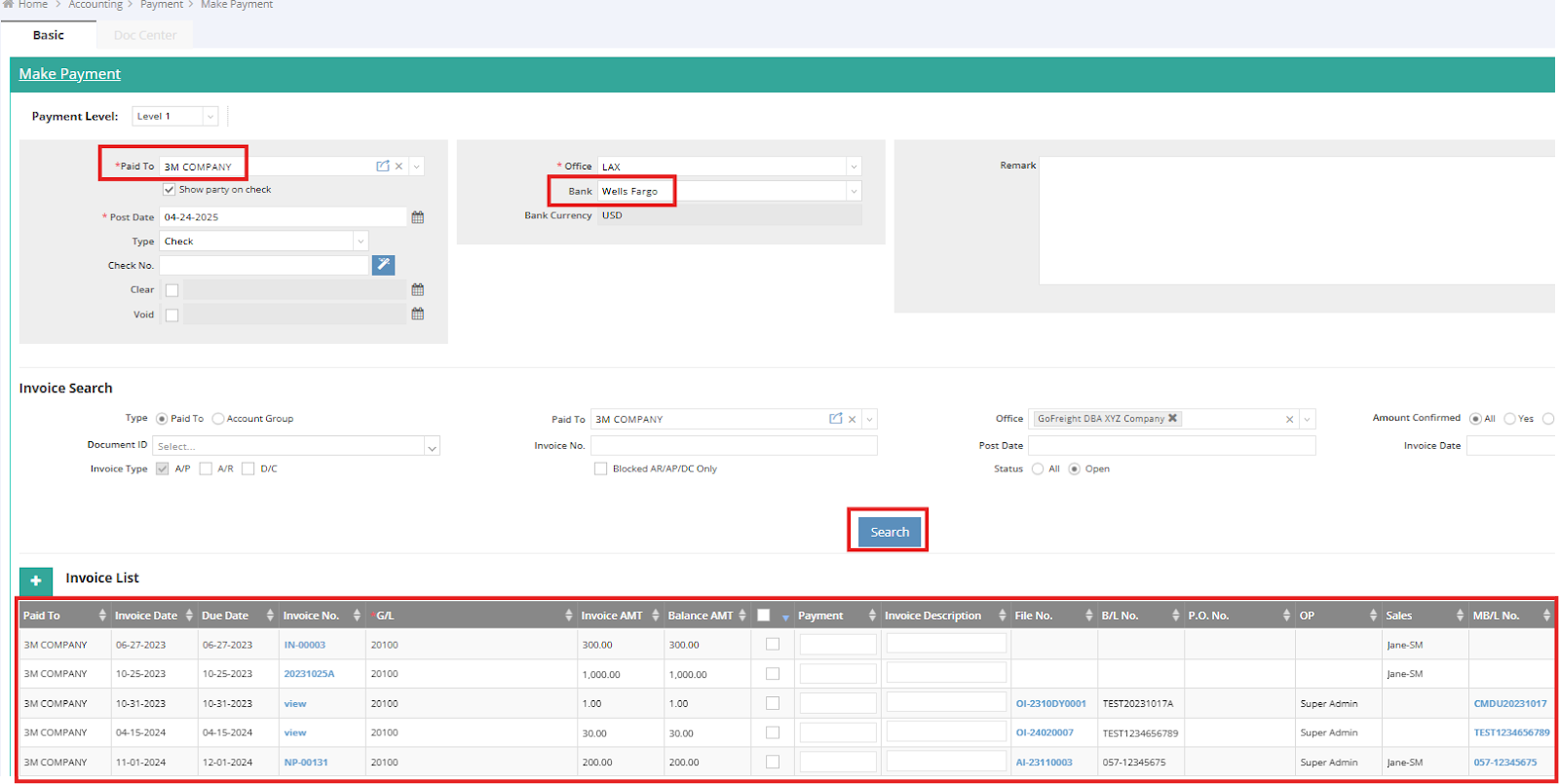This screenshot has width=1559, height=784.
Task: Click the Check No. auto-generate wand icon
Action: click(x=383, y=265)
